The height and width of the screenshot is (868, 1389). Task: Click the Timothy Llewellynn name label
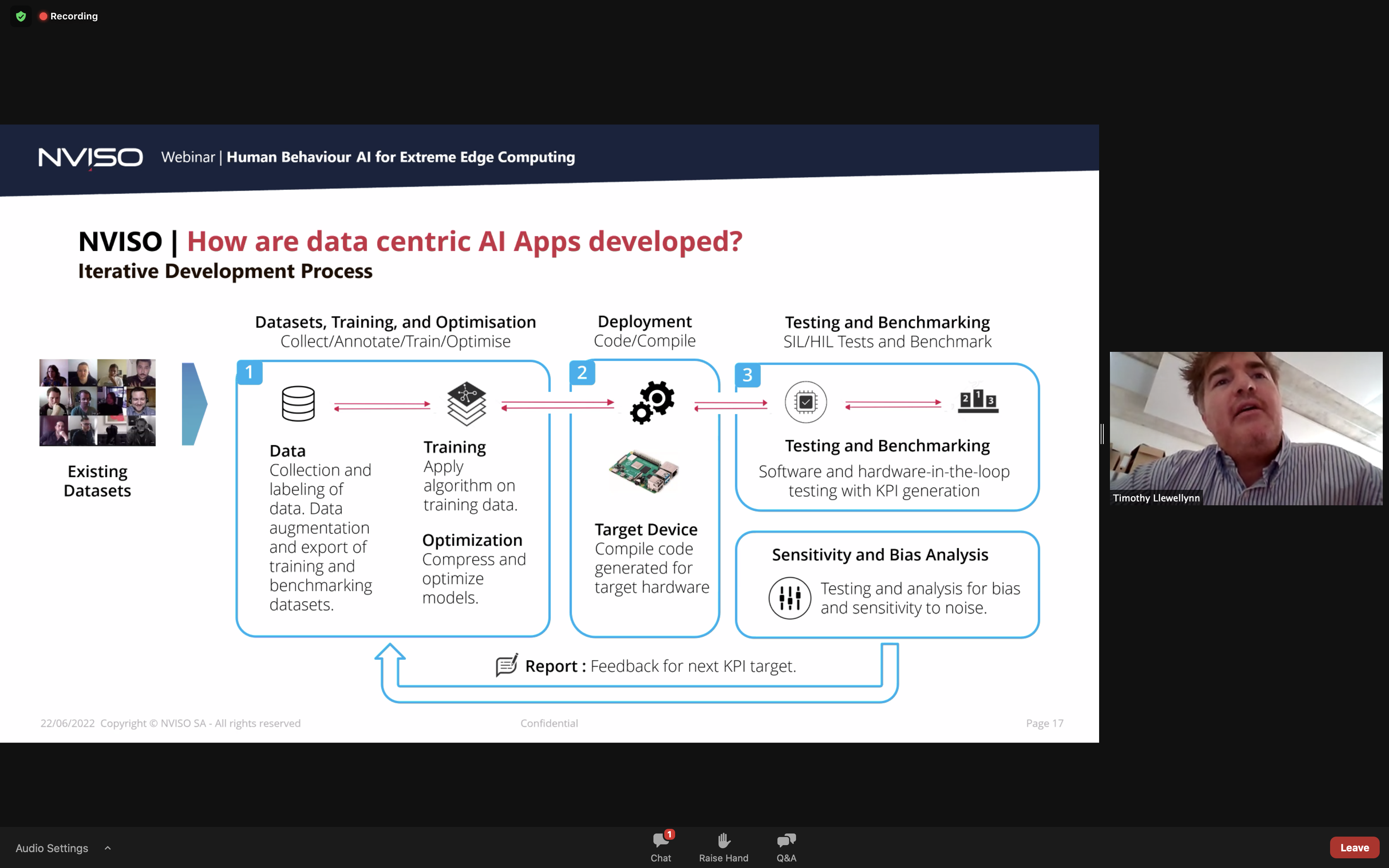1156,498
